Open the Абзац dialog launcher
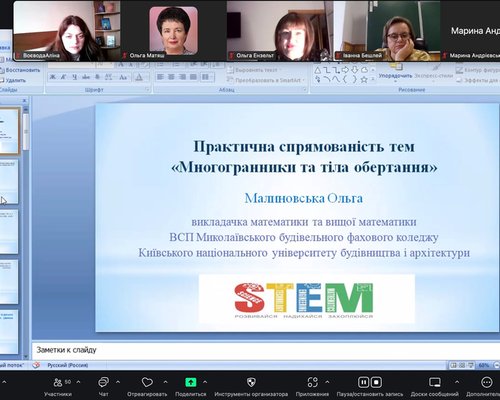The image size is (500, 400). (x=304, y=90)
